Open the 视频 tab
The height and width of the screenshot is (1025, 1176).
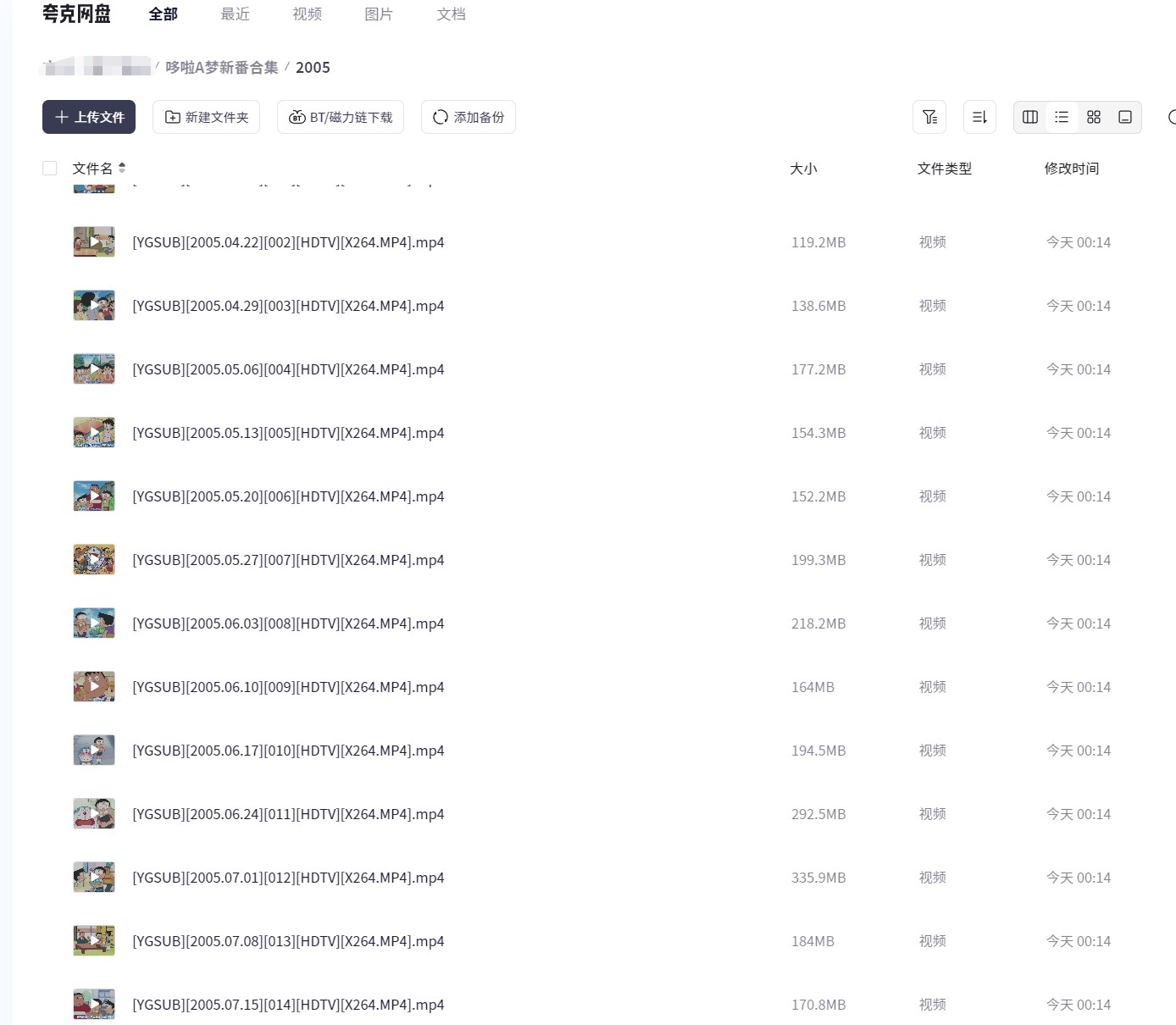[308, 14]
